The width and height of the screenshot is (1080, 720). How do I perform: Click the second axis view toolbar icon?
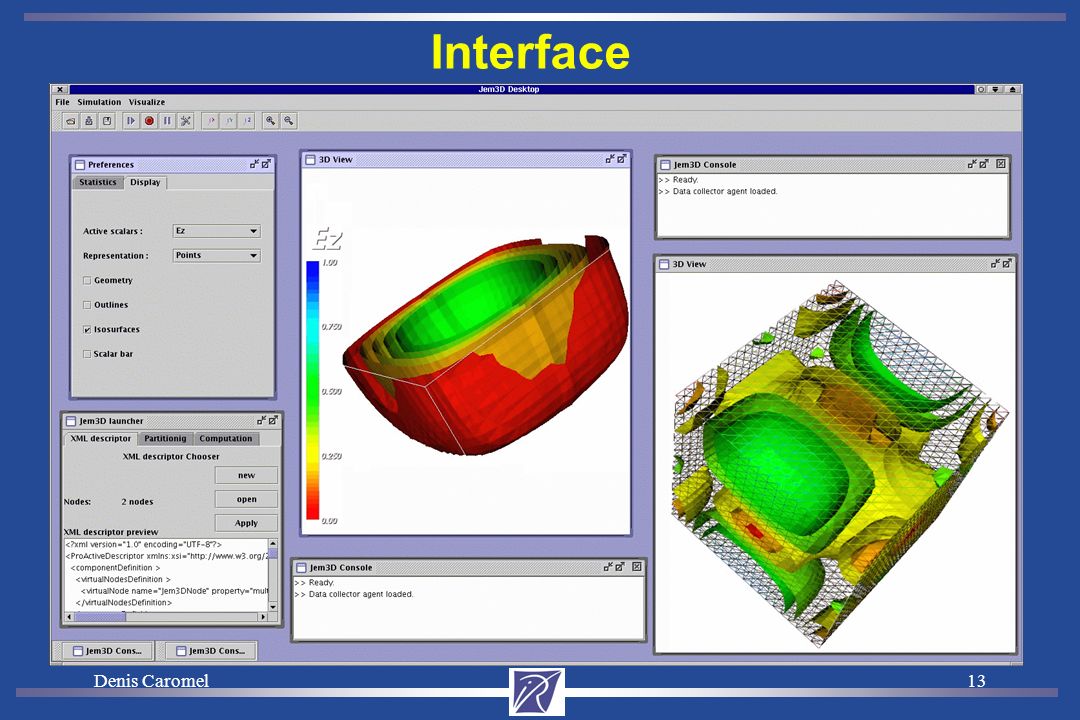click(229, 121)
